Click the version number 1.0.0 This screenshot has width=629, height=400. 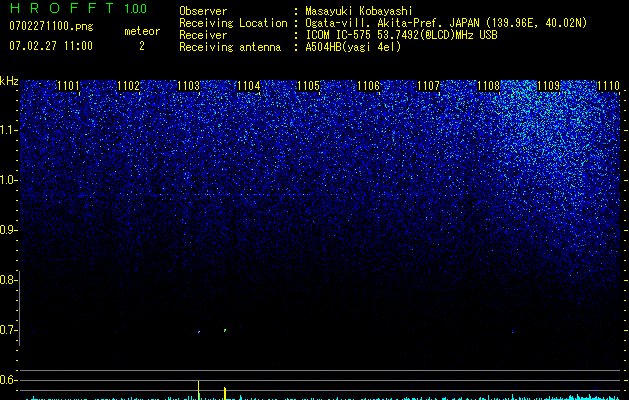pyautogui.click(x=136, y=8)
